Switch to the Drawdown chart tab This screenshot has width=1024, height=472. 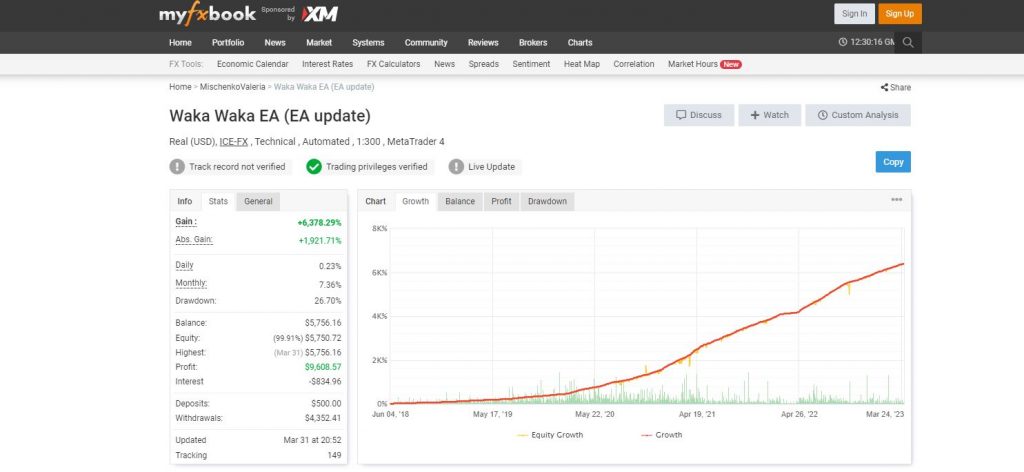pos(547,201)
